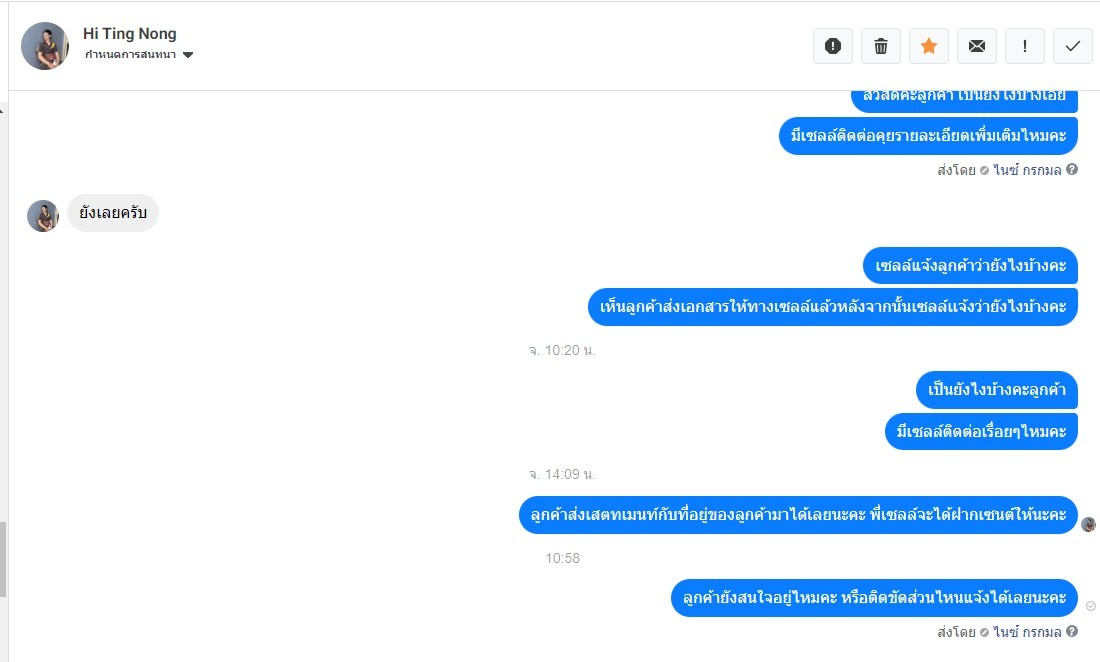Viewport: 1100px width, 662px height.
Task: Expand the กำหนดการสนทนา dropdown arrow
Action: [x=188, y=55]
